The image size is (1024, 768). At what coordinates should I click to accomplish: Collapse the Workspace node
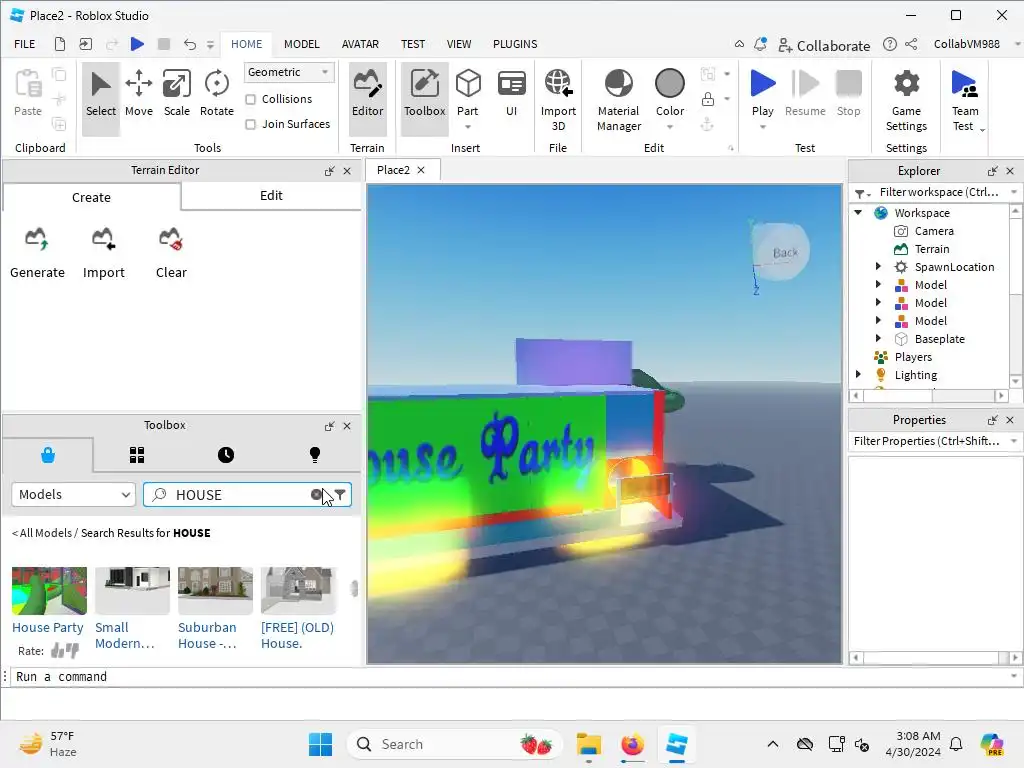(858, 212)
